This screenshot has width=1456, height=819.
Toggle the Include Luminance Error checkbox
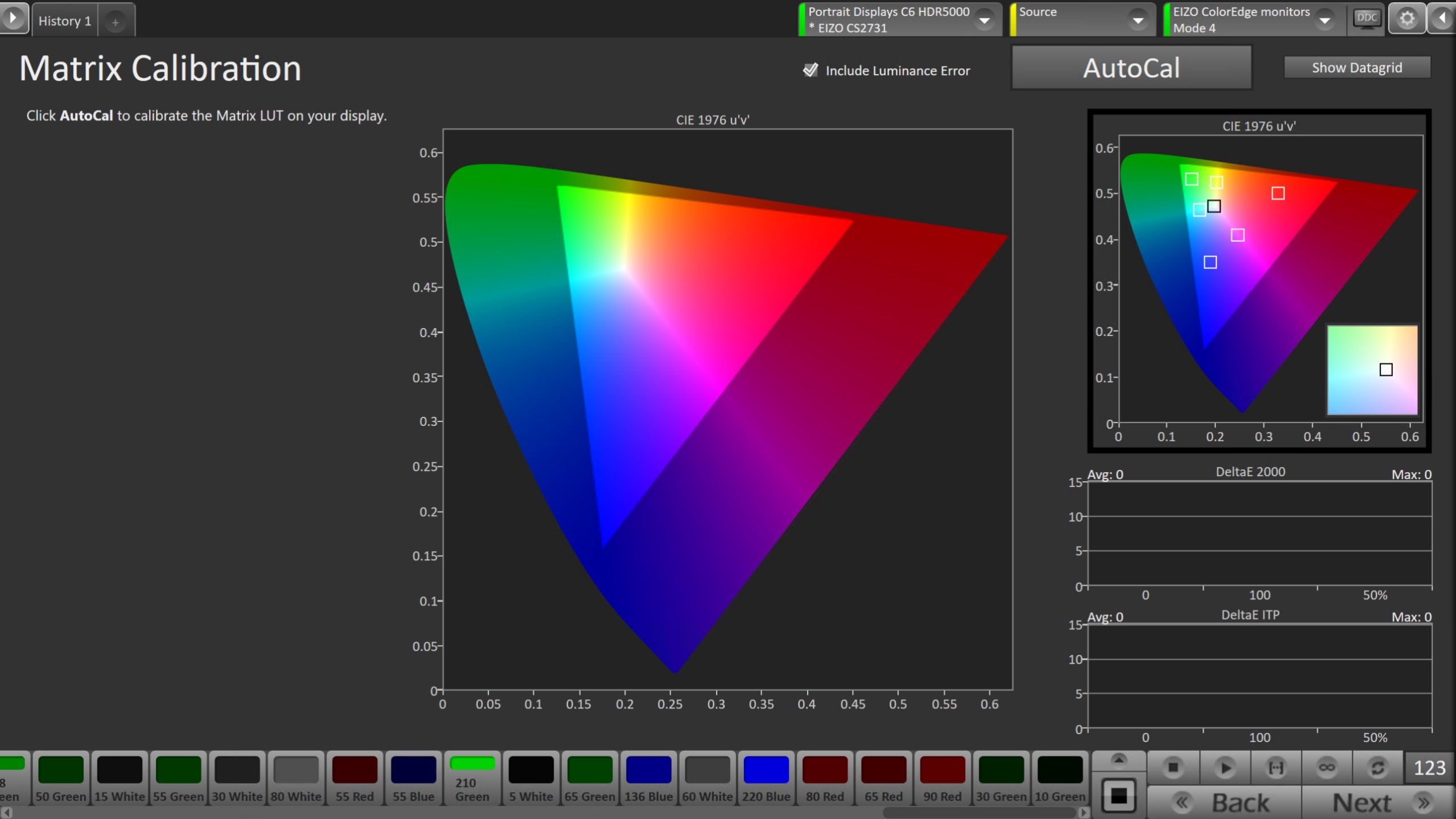810,71
